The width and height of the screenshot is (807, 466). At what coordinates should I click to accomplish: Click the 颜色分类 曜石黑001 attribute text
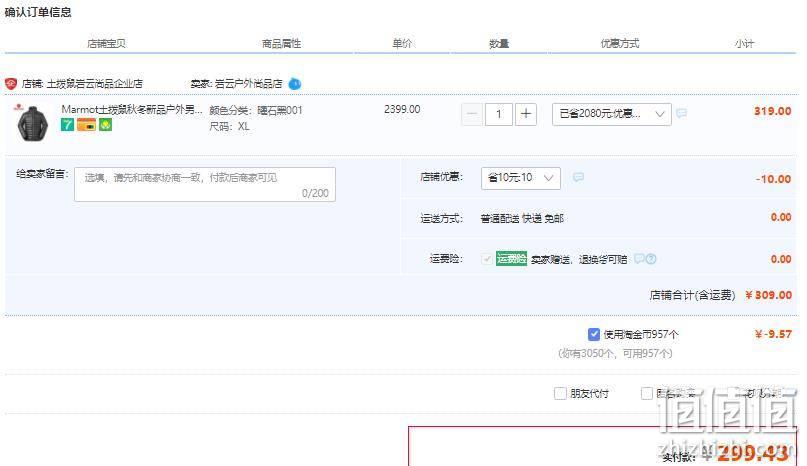[256, 110]
